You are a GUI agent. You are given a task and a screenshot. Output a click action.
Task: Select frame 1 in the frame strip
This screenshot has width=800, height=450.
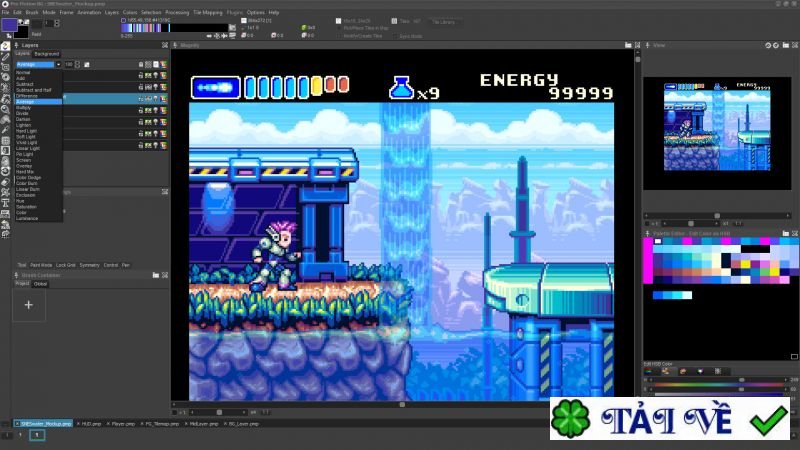click(37, 435)
